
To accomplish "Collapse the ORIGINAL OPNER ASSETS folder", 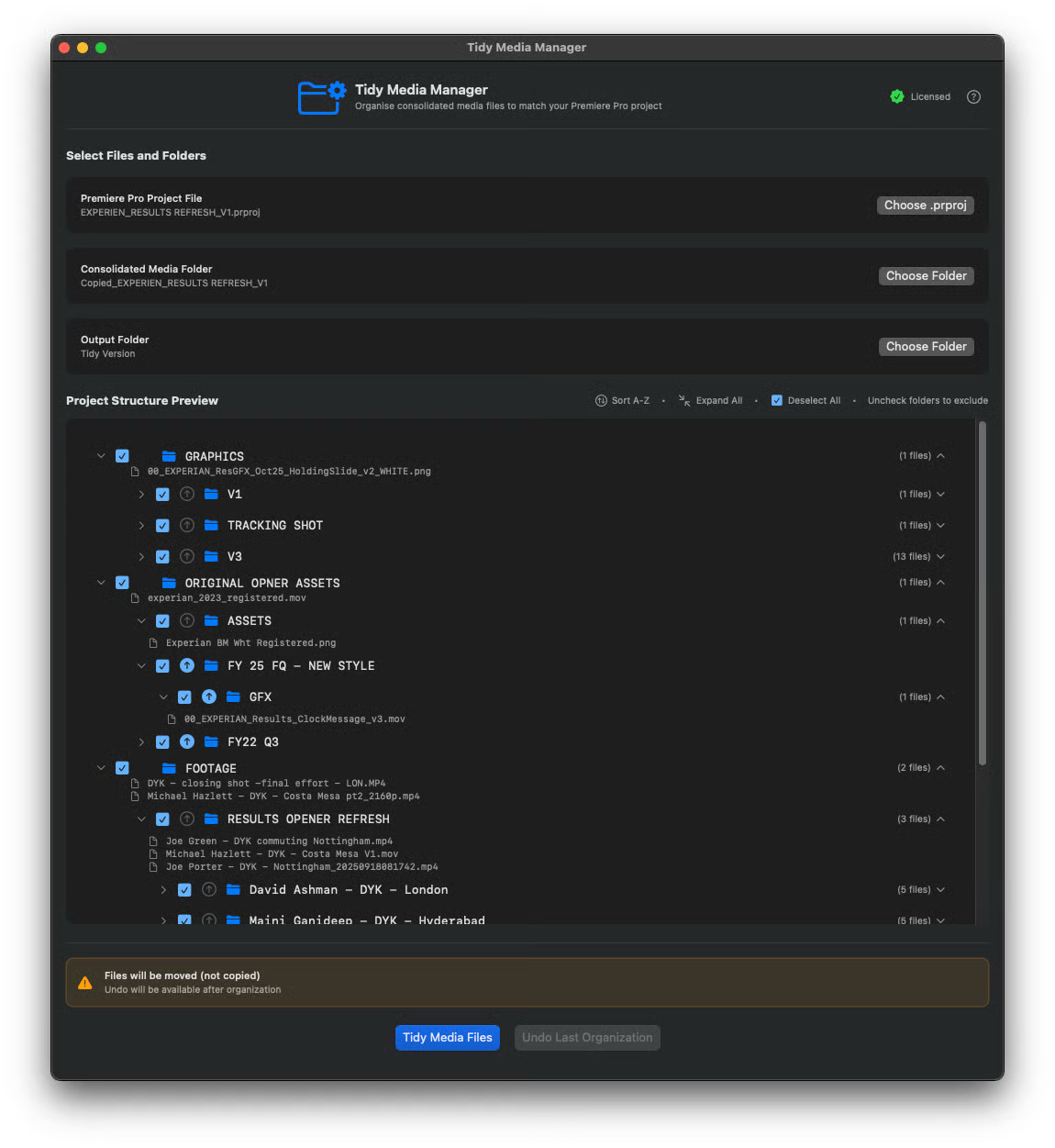I will tap(101, 583).
